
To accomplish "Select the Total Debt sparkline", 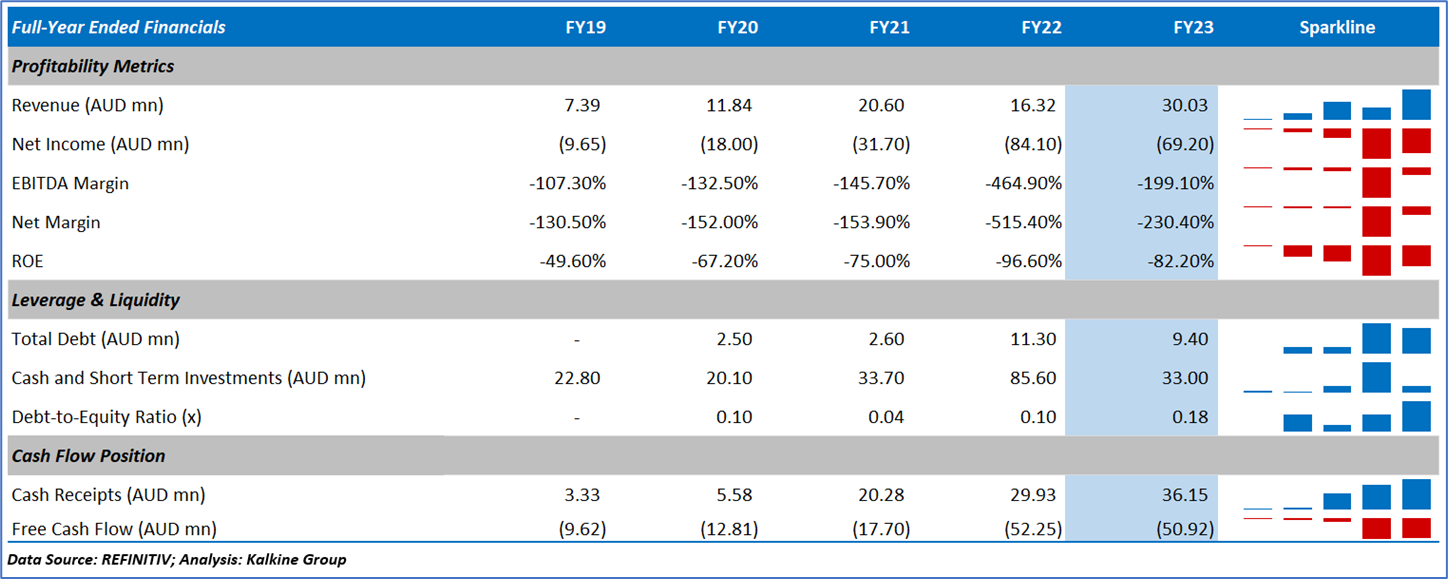I will pos(1337,339).
